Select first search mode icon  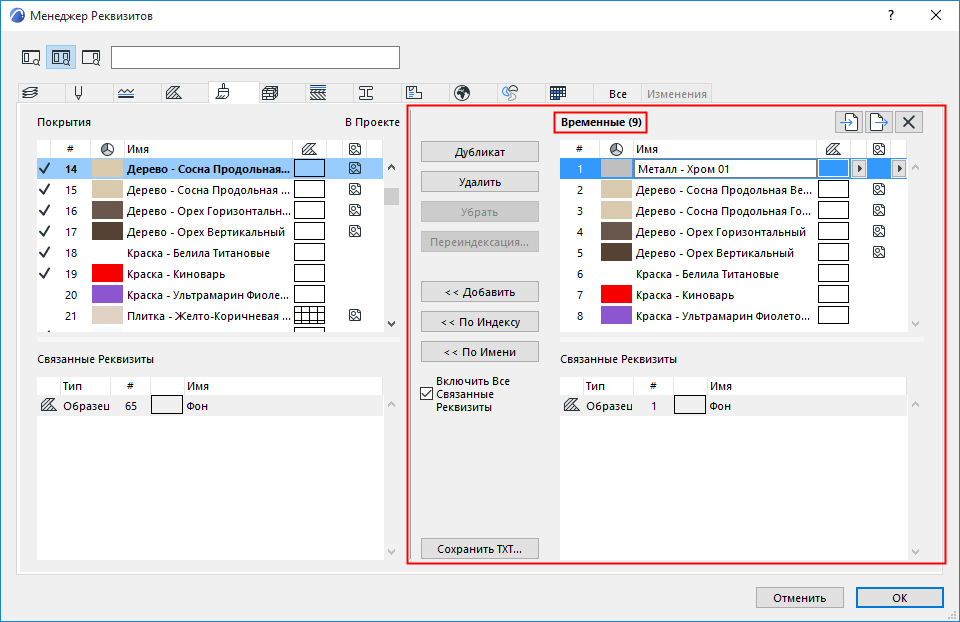coord(31,58)
